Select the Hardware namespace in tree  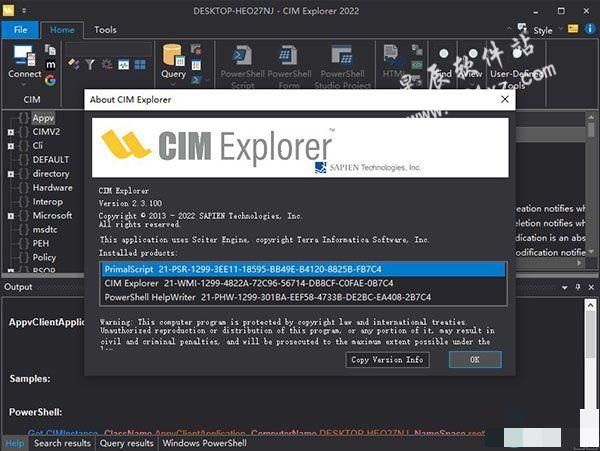click(52, 187)
